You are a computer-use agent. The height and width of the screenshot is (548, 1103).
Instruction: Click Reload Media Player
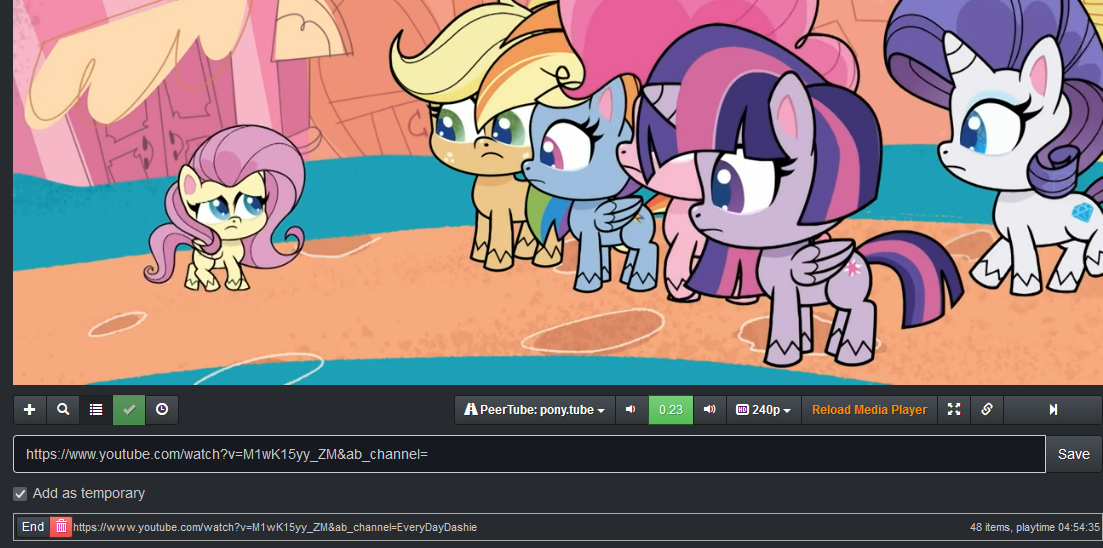pos(869,409)
